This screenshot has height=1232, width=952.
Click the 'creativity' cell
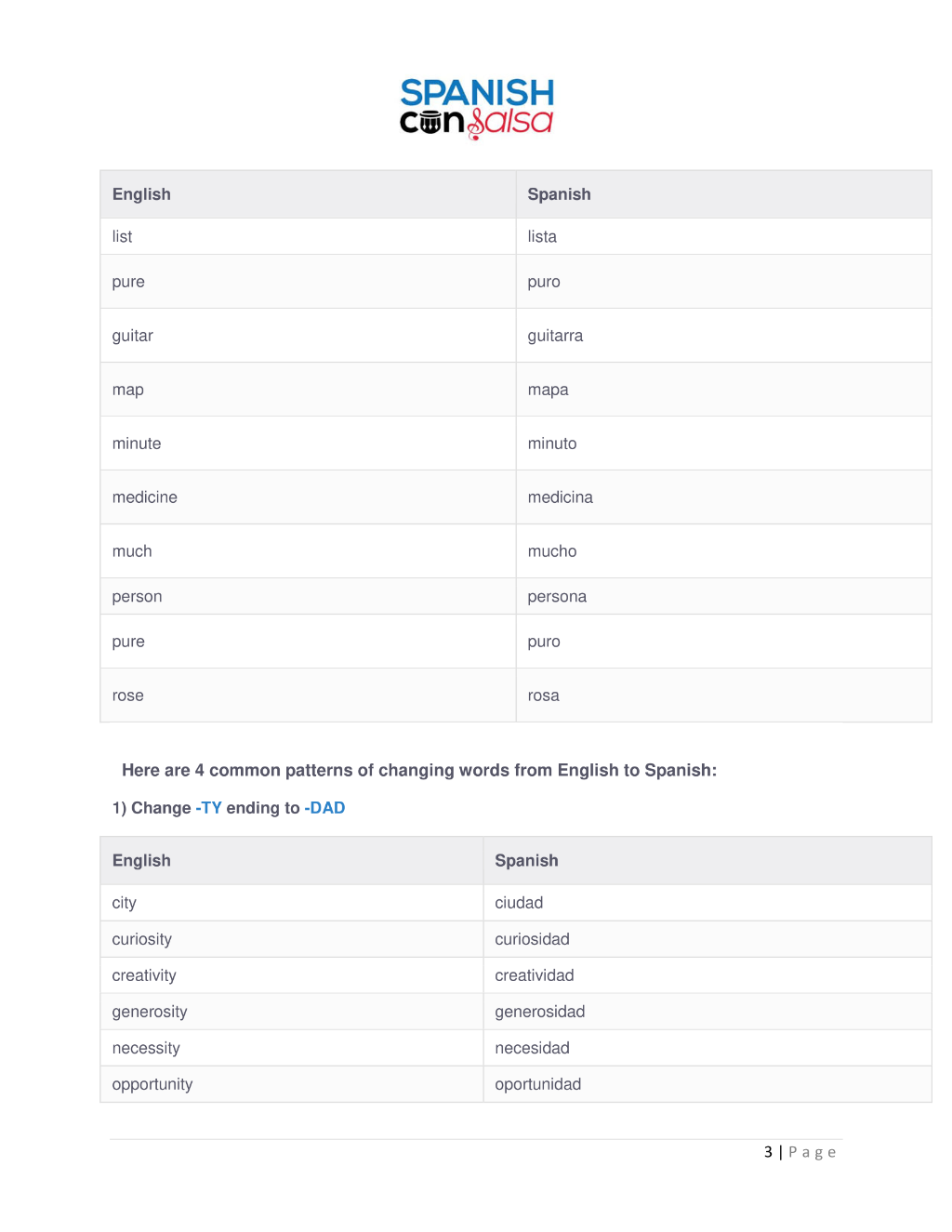click(x=292, y=975)
